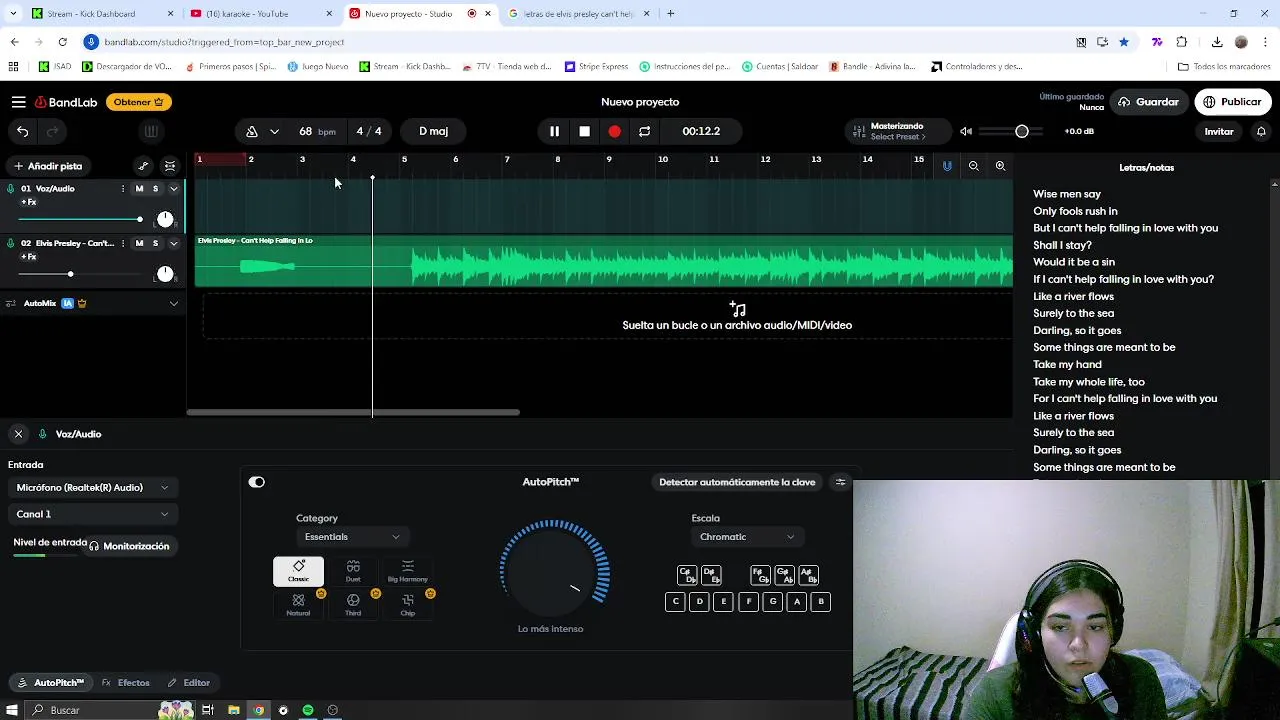Open the D maj key selector
Image resolution: width=1280 pixels, height=720 pixels.
433,131
